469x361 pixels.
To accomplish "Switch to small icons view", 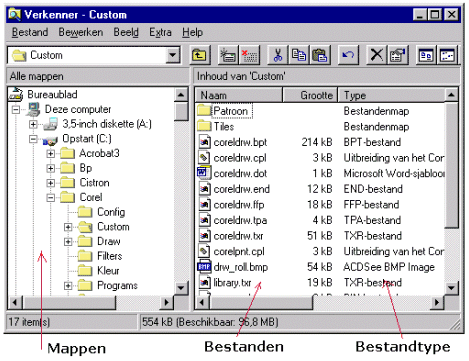I will pyautogui.click(x=447, y=55).
